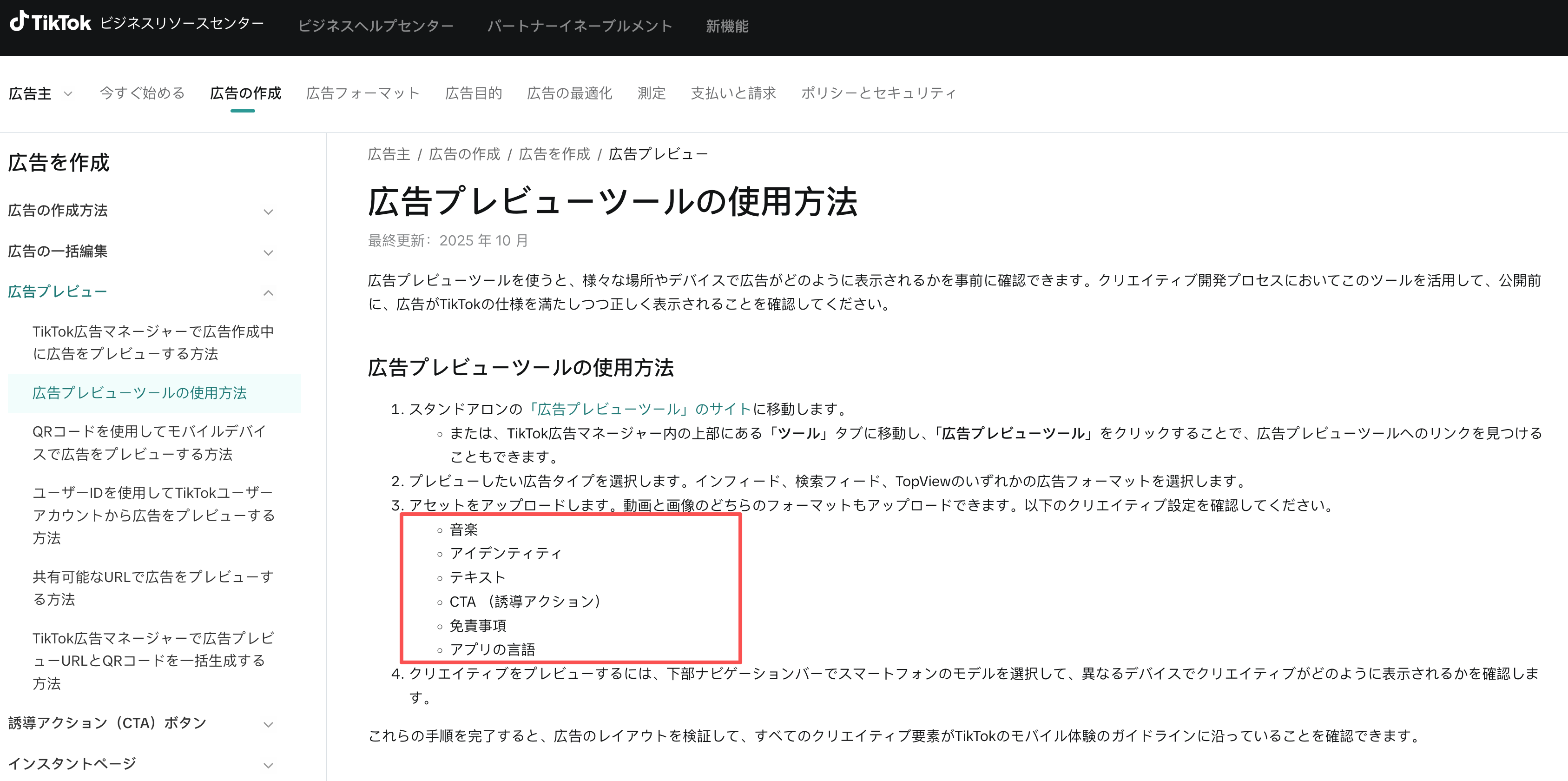
Task: Click the アプリの言語 bullet item
Action: [492, 650]
